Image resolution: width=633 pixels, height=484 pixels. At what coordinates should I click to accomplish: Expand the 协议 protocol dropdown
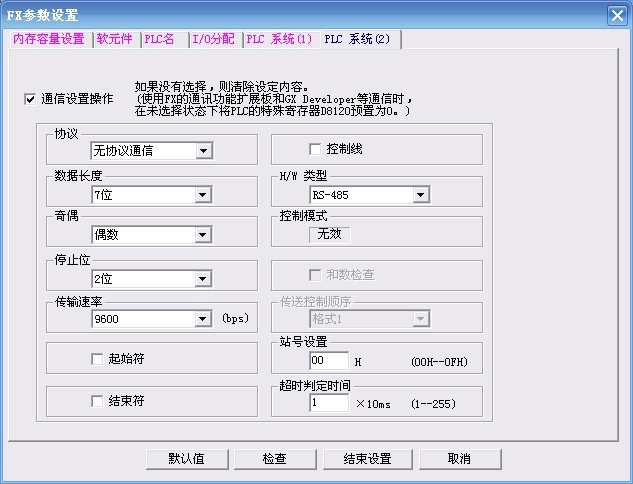pos(203,151)
